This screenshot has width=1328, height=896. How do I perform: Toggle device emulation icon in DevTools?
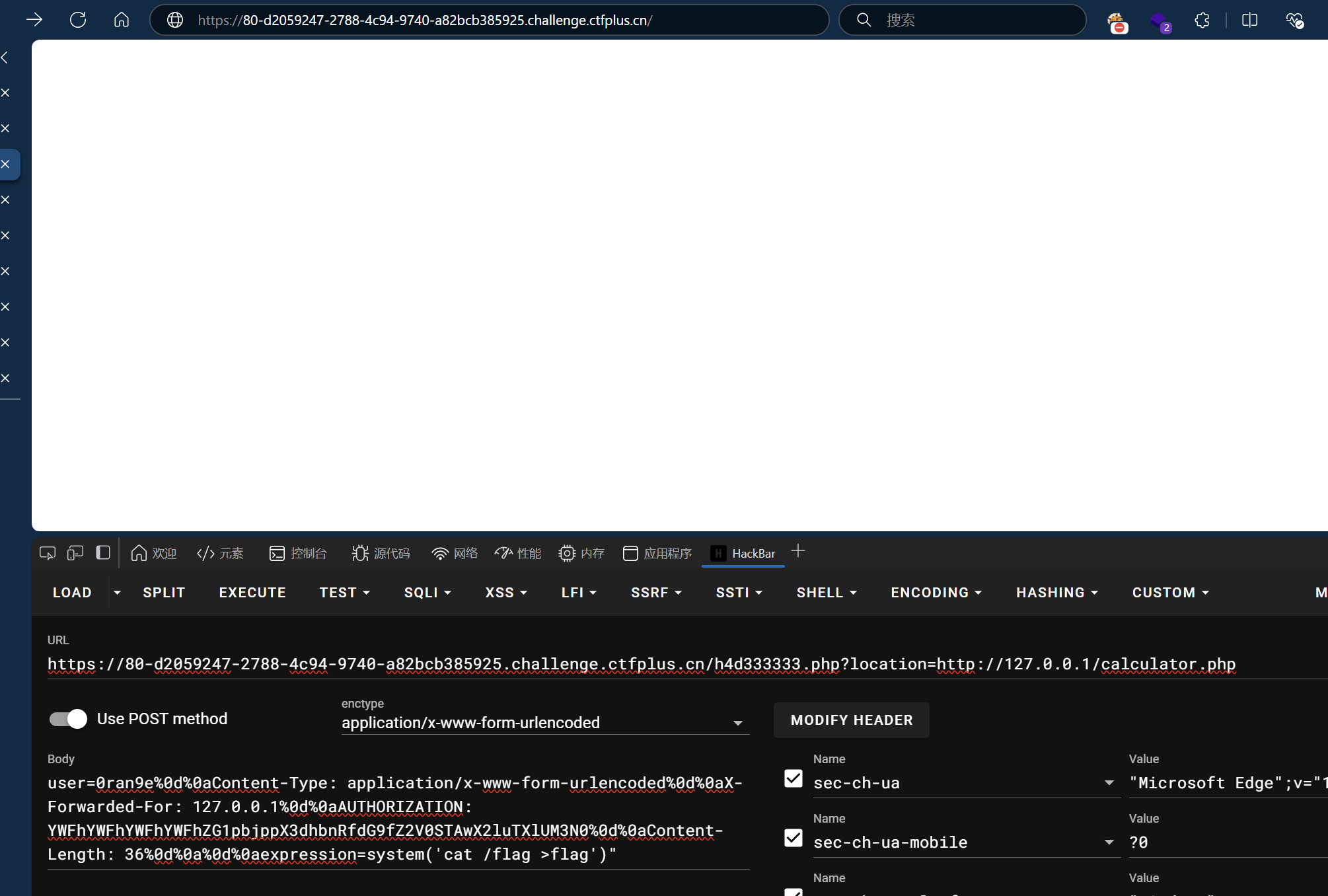pos(75,553)
